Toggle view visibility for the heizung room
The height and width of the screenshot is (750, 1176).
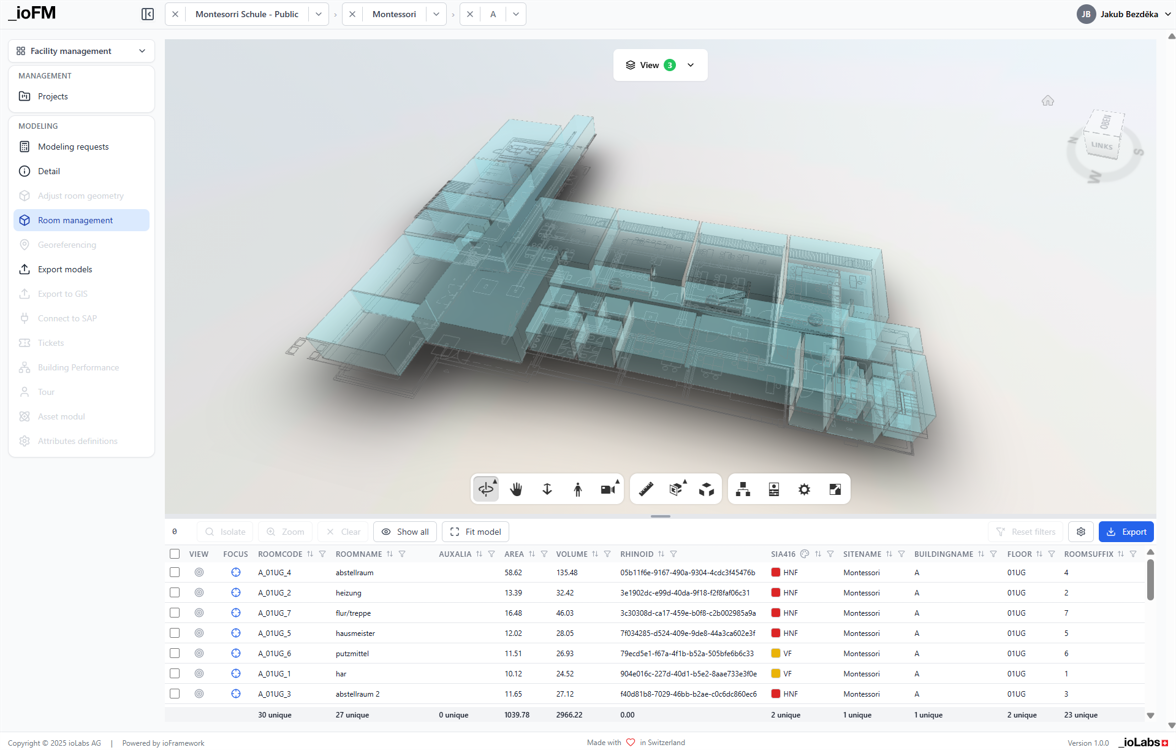pos(199,592)
